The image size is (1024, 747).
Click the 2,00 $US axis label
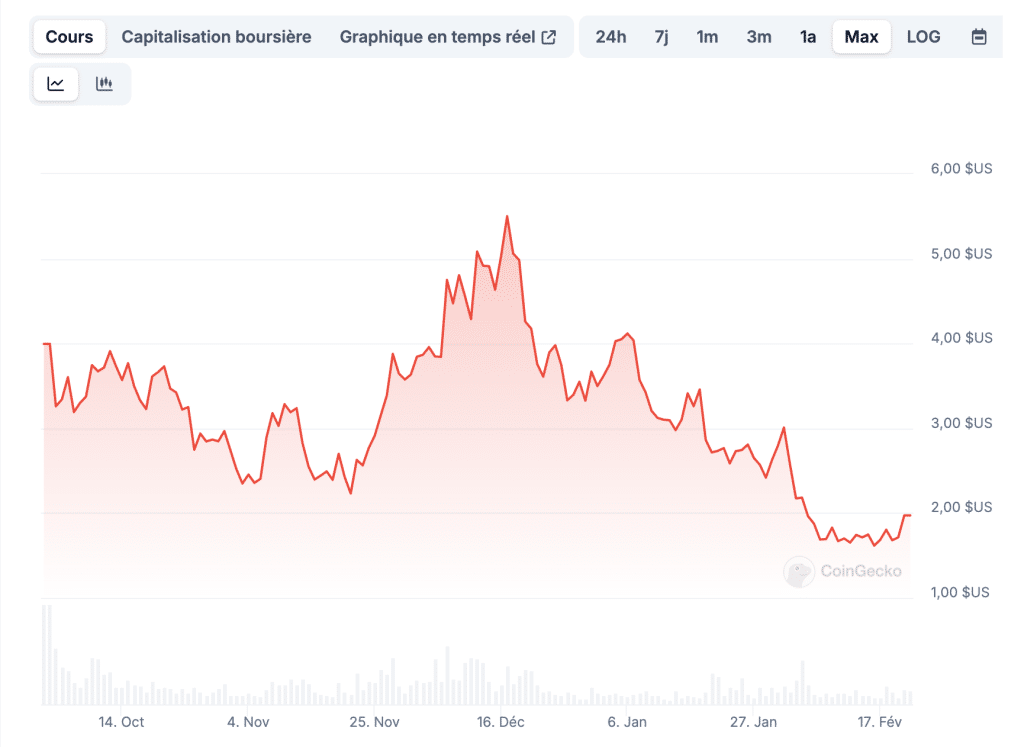pos(961,507)
